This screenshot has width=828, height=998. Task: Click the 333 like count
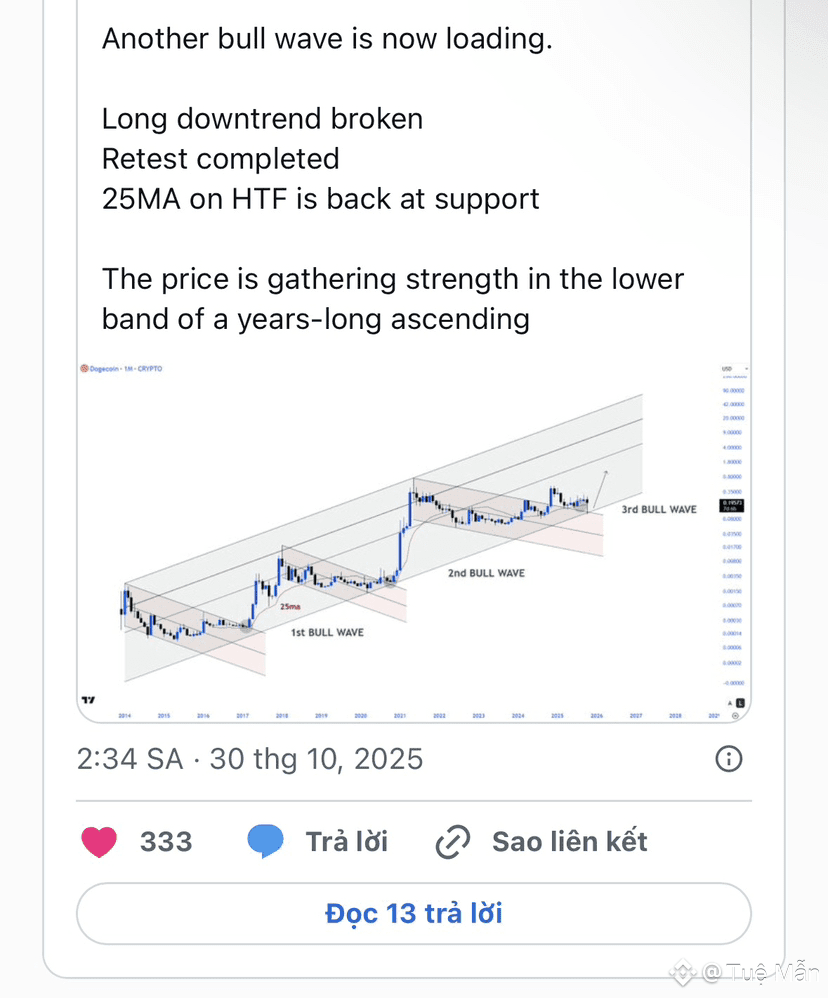pos(166,842)
